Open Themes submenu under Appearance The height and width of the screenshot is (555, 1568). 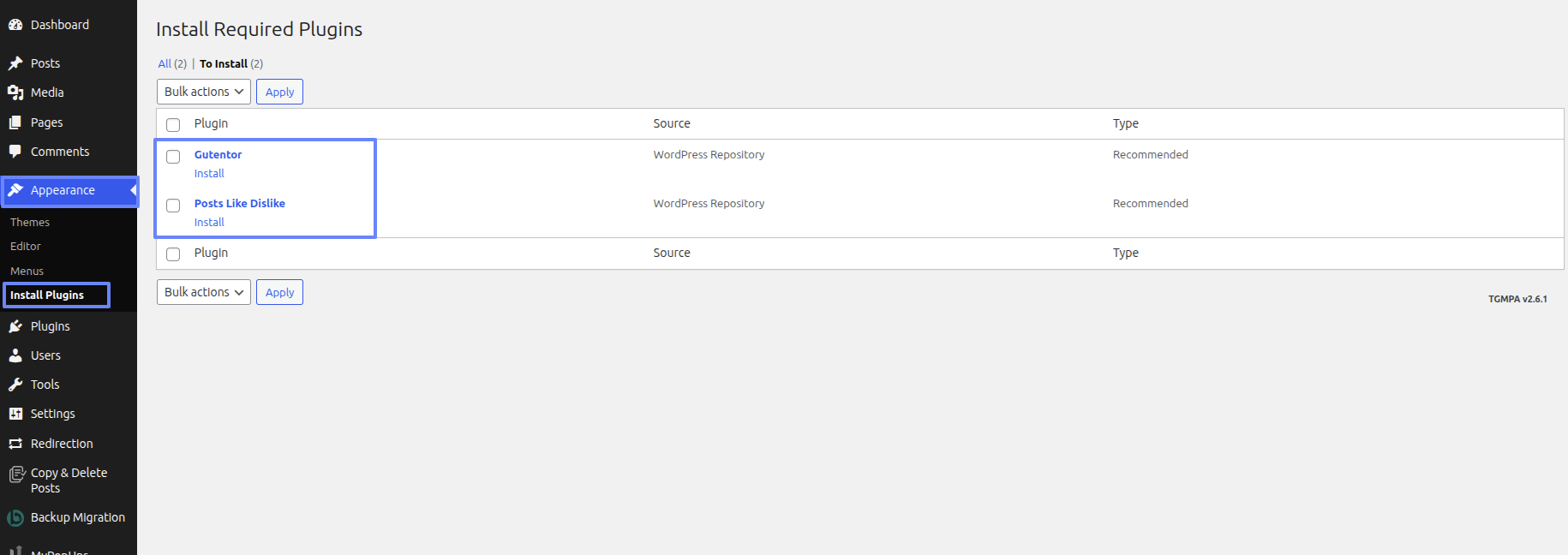click(x=30, y=222)
